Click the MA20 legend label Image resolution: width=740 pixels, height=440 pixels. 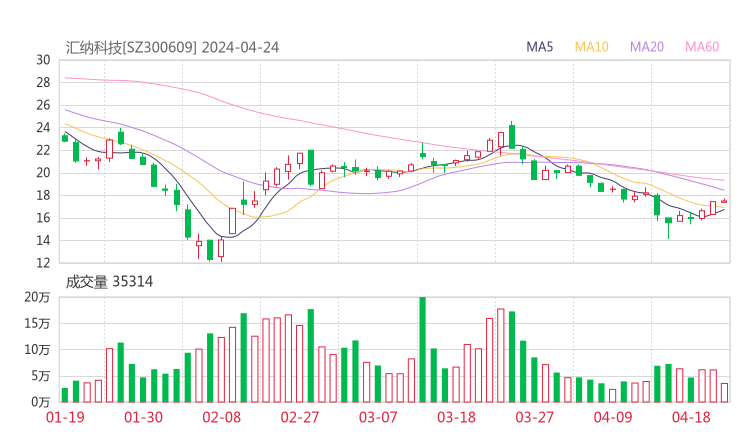[x=647, y=47]
